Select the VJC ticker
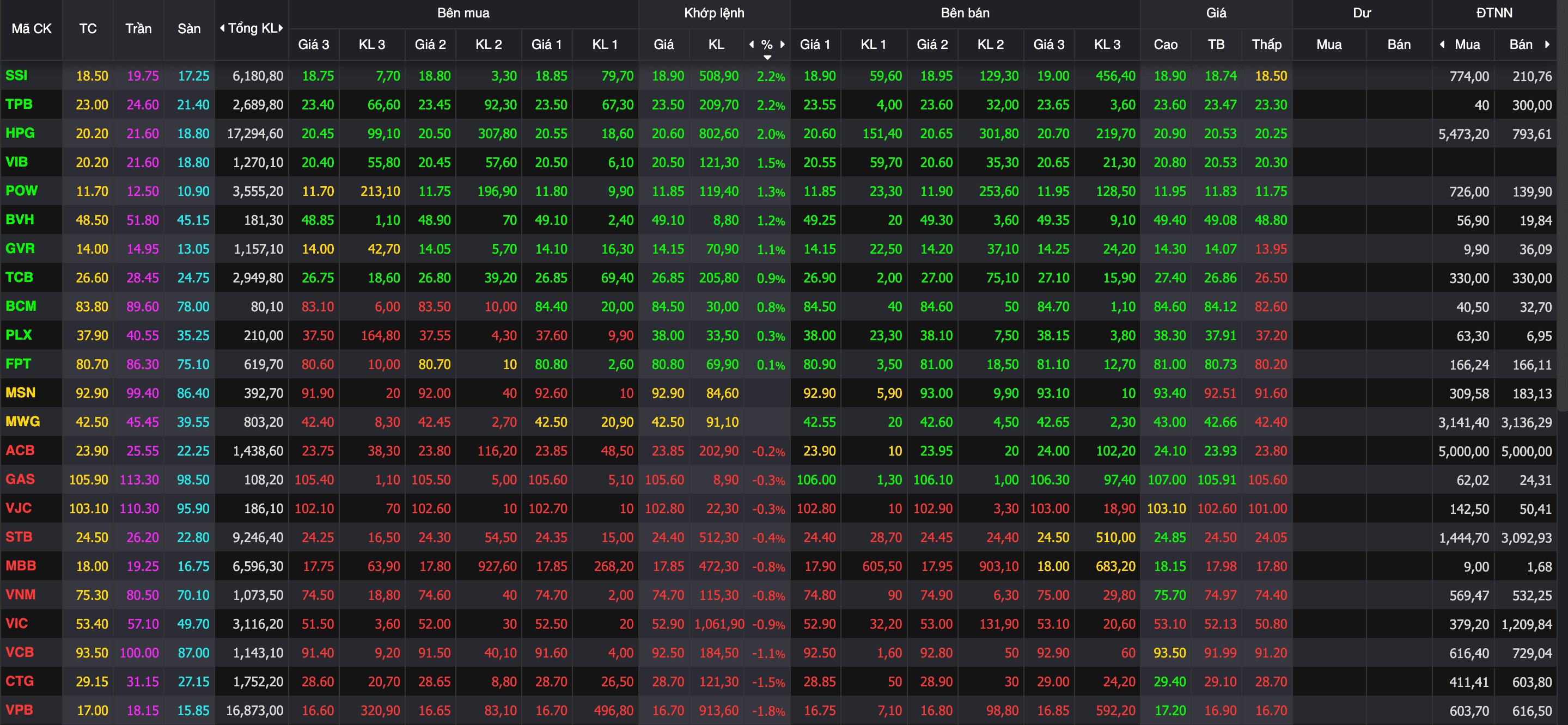Image resolution: width=1568 pixels, height=725 pixels. pyautogui.click(x=19, y=508)
